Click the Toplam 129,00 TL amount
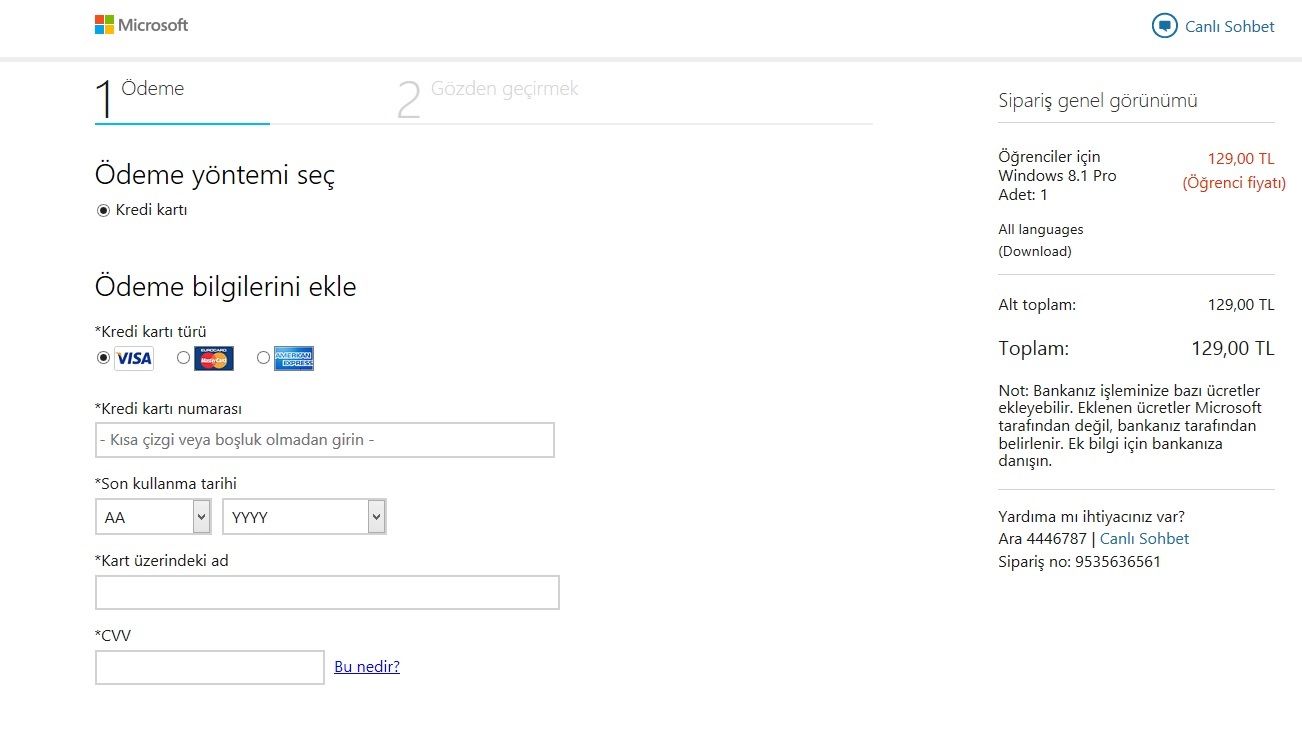1302x729 pixels. (1233, 349)
